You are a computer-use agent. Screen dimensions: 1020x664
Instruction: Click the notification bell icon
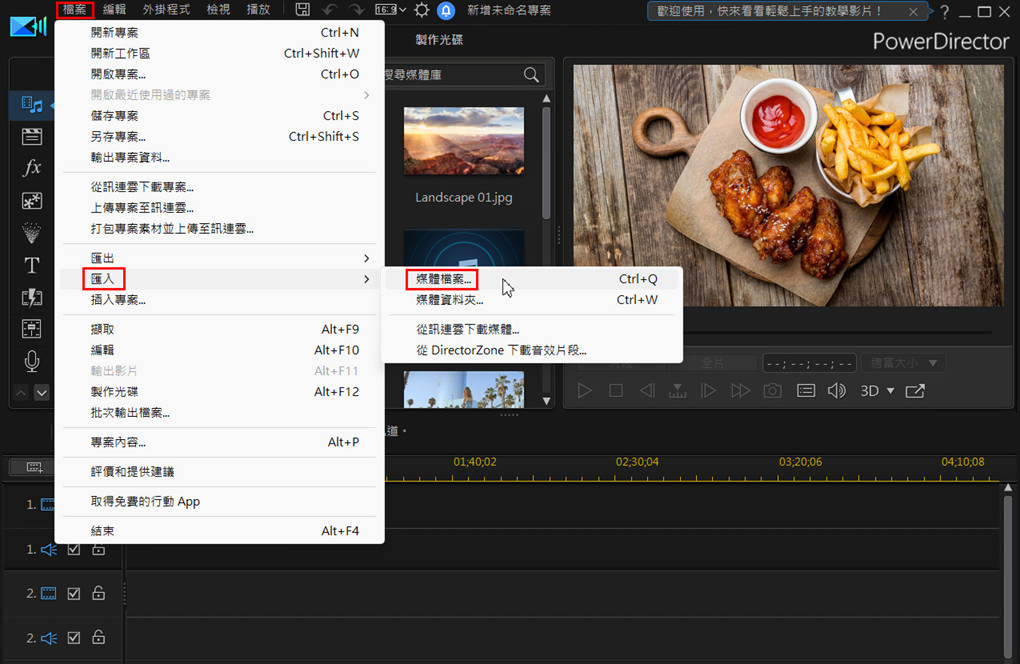pyautogui.click(x=447, y=10)
